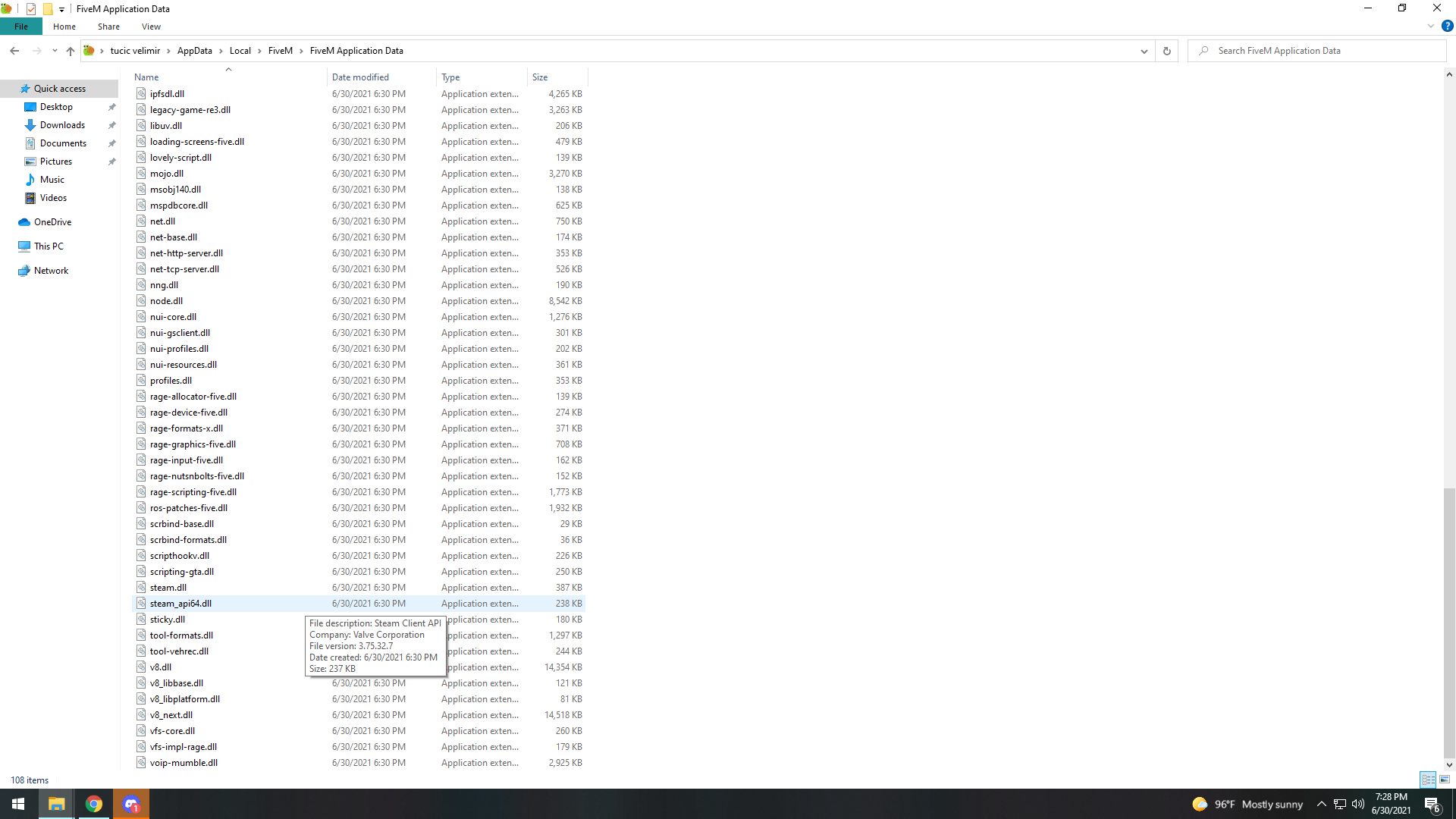The image size is (1456, 819).
Task: Expand subfolders of FiveM breadcrumb
Action: point(301,51)
